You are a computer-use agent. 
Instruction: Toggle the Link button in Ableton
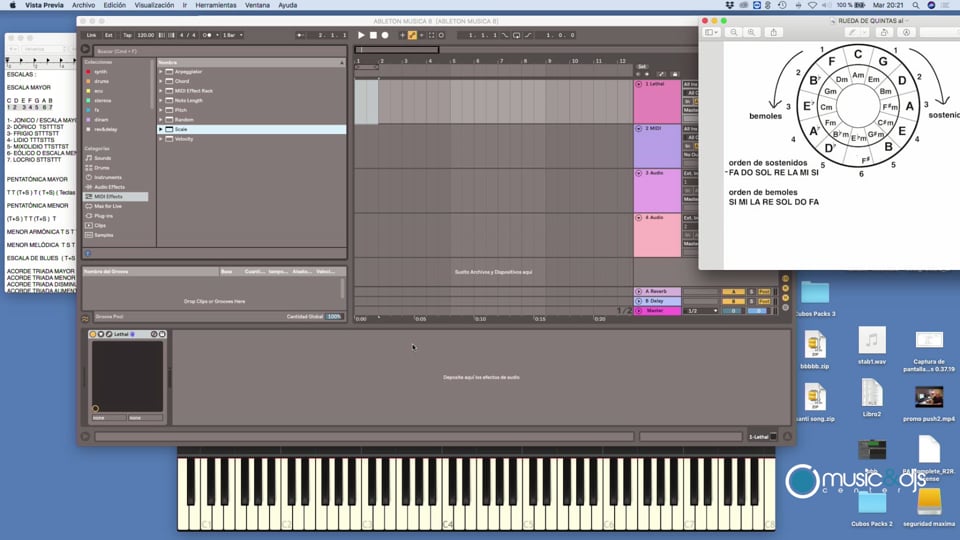[x=91, y=36]
